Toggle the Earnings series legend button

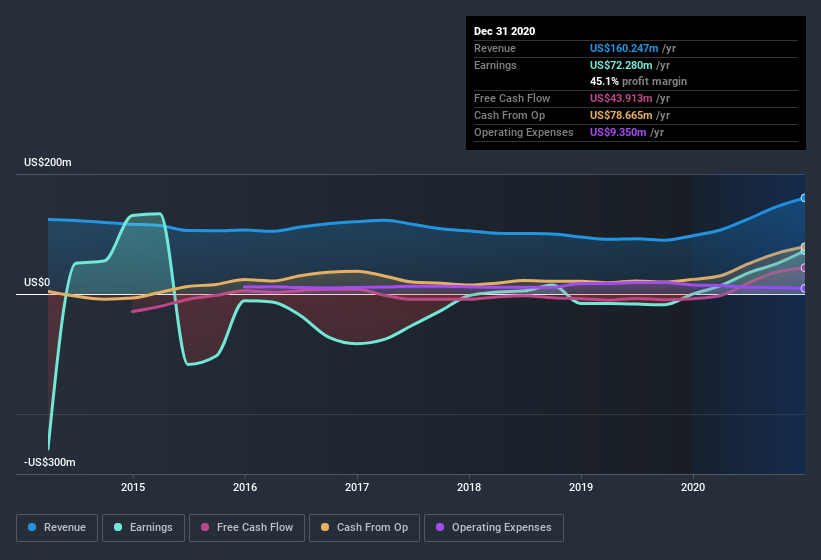[143, 528]
